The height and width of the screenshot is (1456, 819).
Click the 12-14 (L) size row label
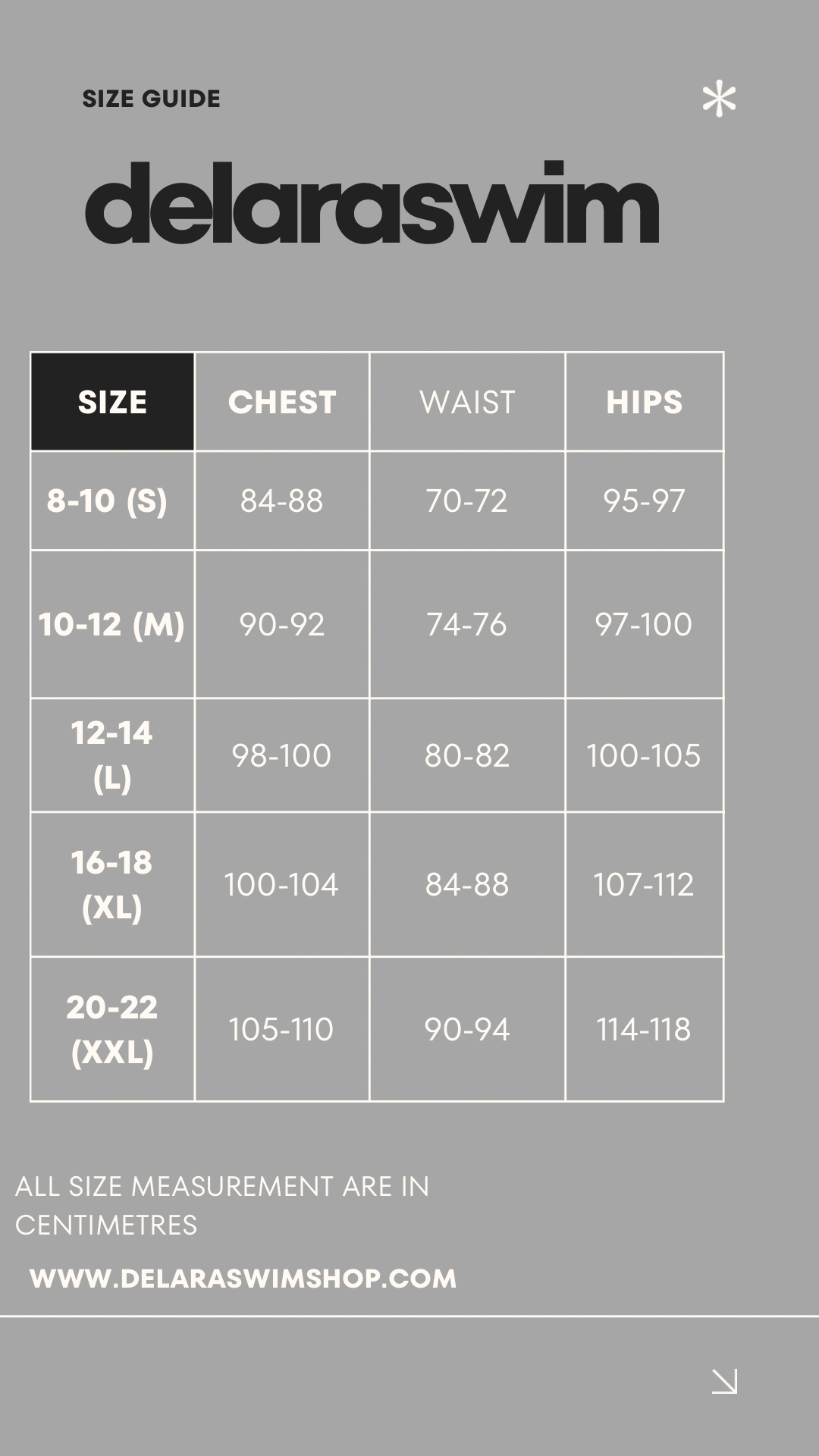112,755
